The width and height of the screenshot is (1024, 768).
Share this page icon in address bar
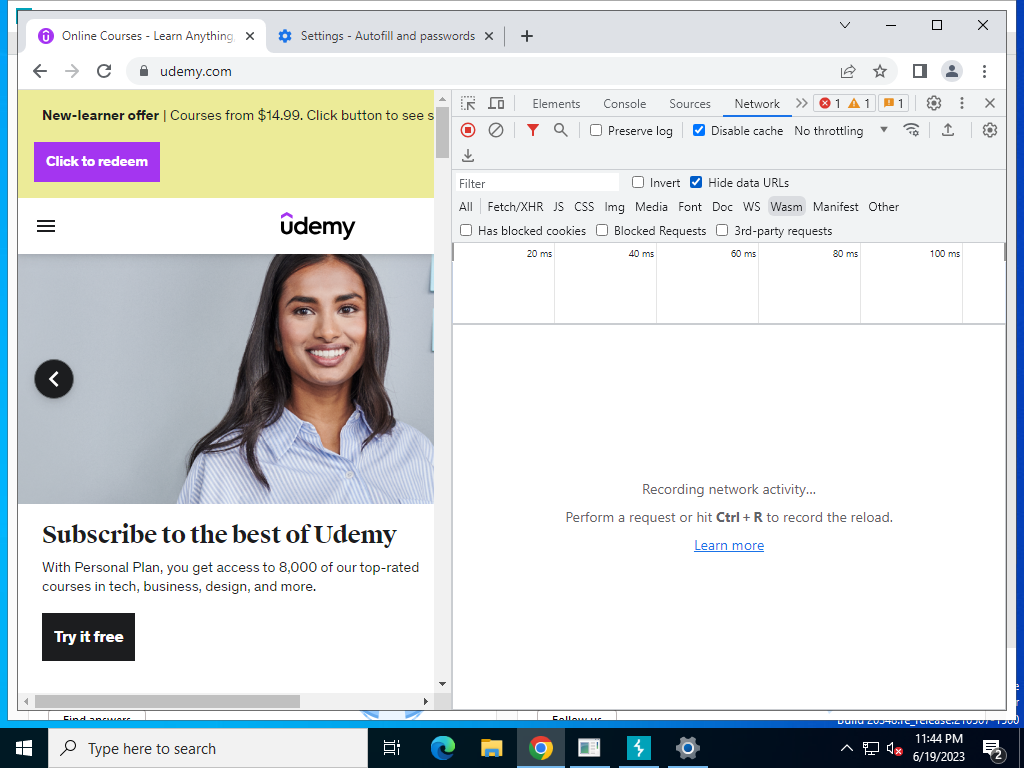click(x=848, y=71)
